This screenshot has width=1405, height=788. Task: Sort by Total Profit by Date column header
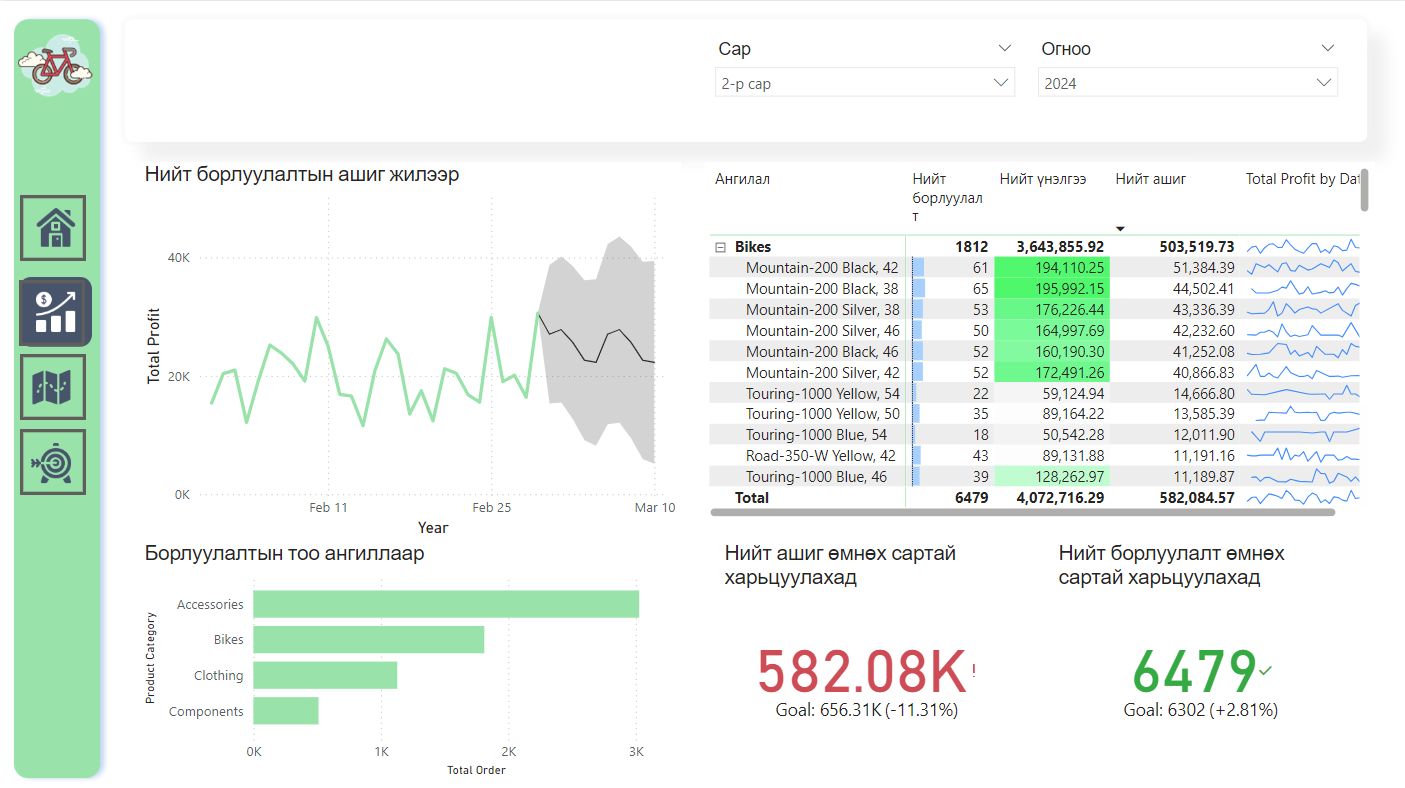1302,179
